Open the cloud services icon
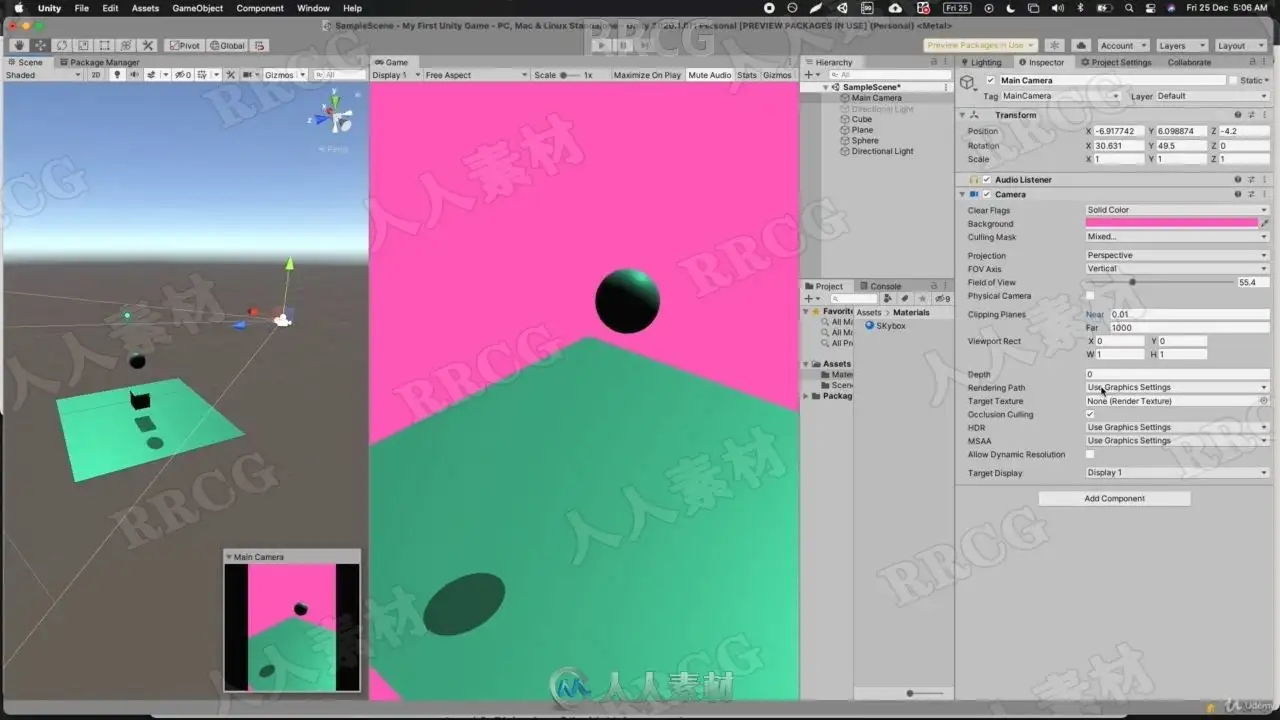Screen dimensions: 1280x720 [1081, 45]
